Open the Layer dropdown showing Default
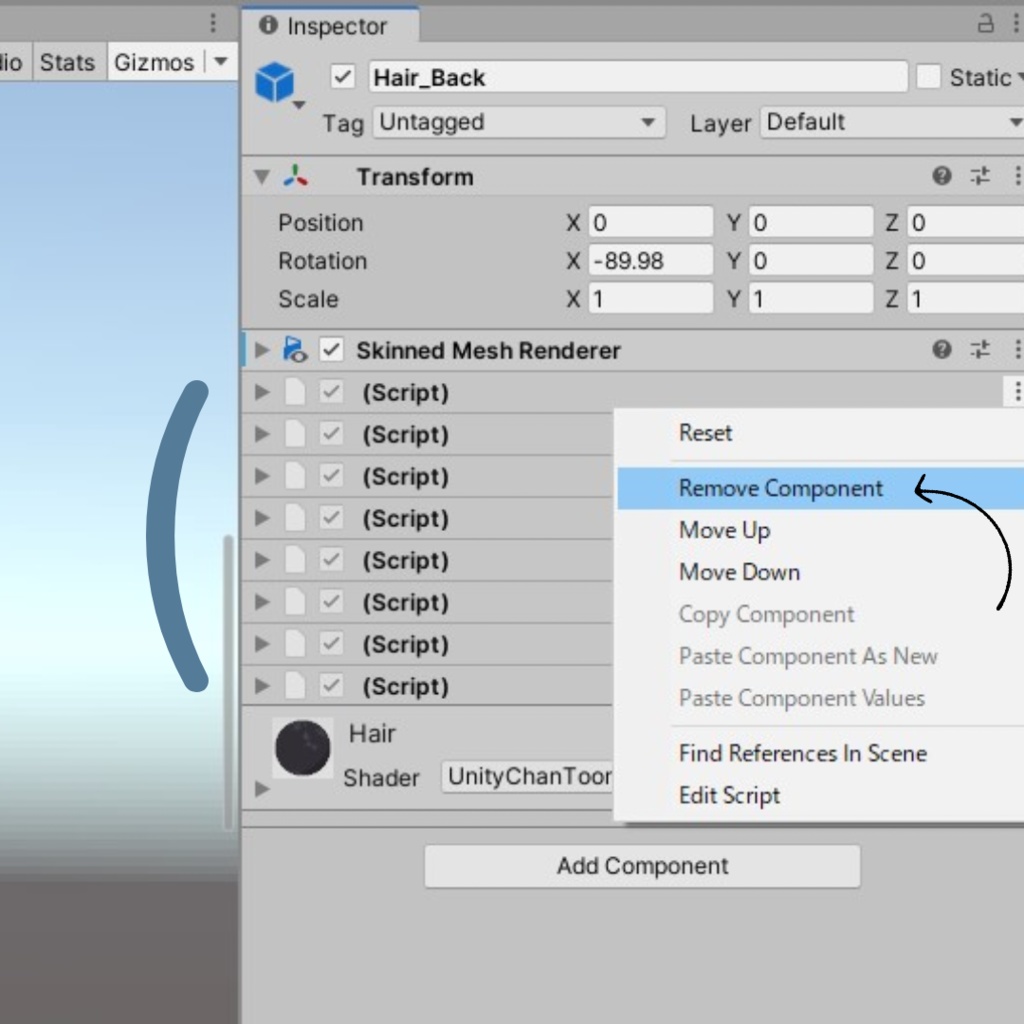Screen dimensions: 1024x1024 point(892,122)
